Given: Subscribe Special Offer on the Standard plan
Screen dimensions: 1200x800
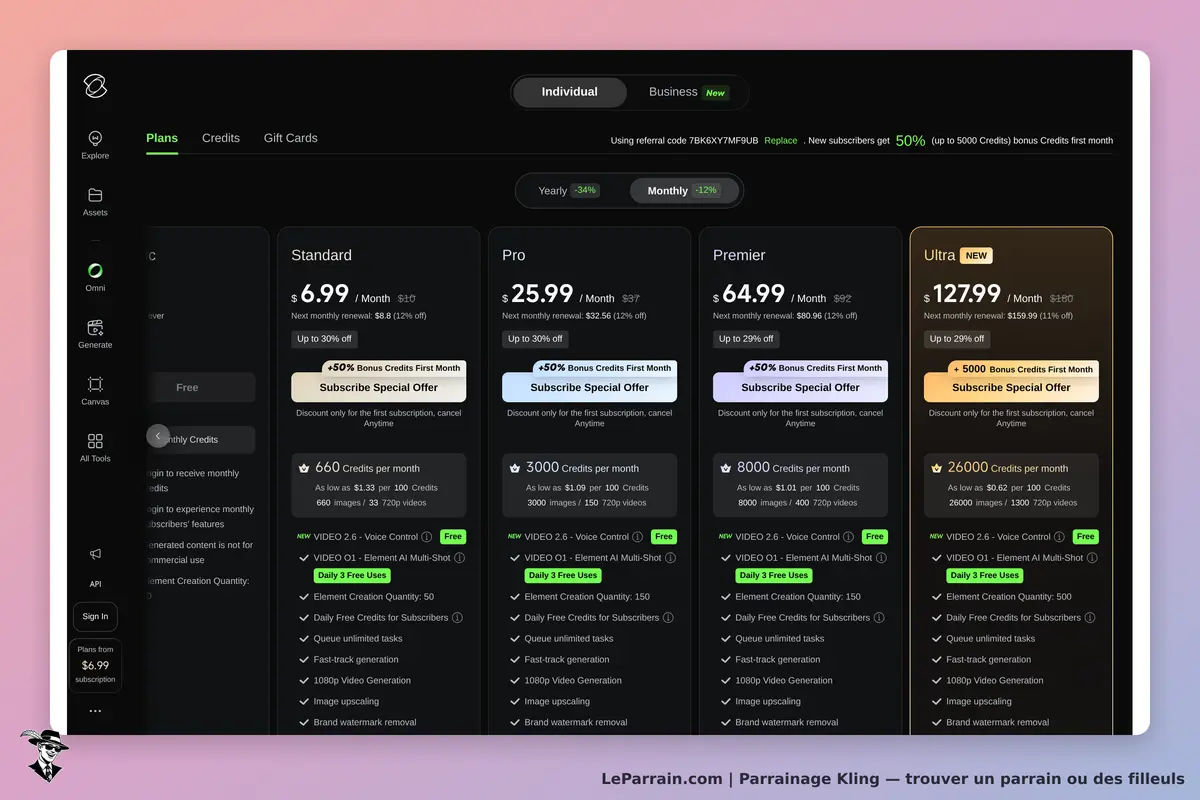Looking at the screenshot, I should 379,387.
